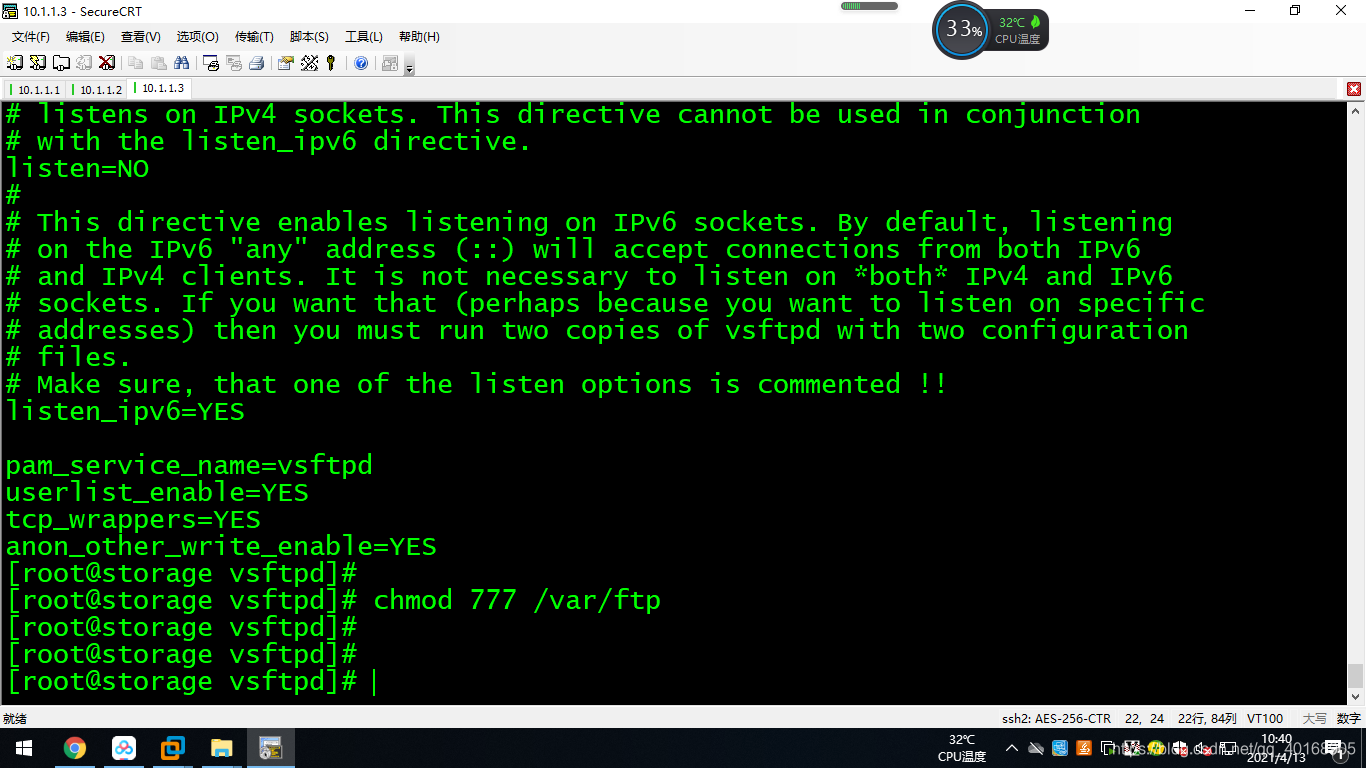Click 'listen=NO' line in terminal
Screen dimensions: 1366x768
(78, 168)
